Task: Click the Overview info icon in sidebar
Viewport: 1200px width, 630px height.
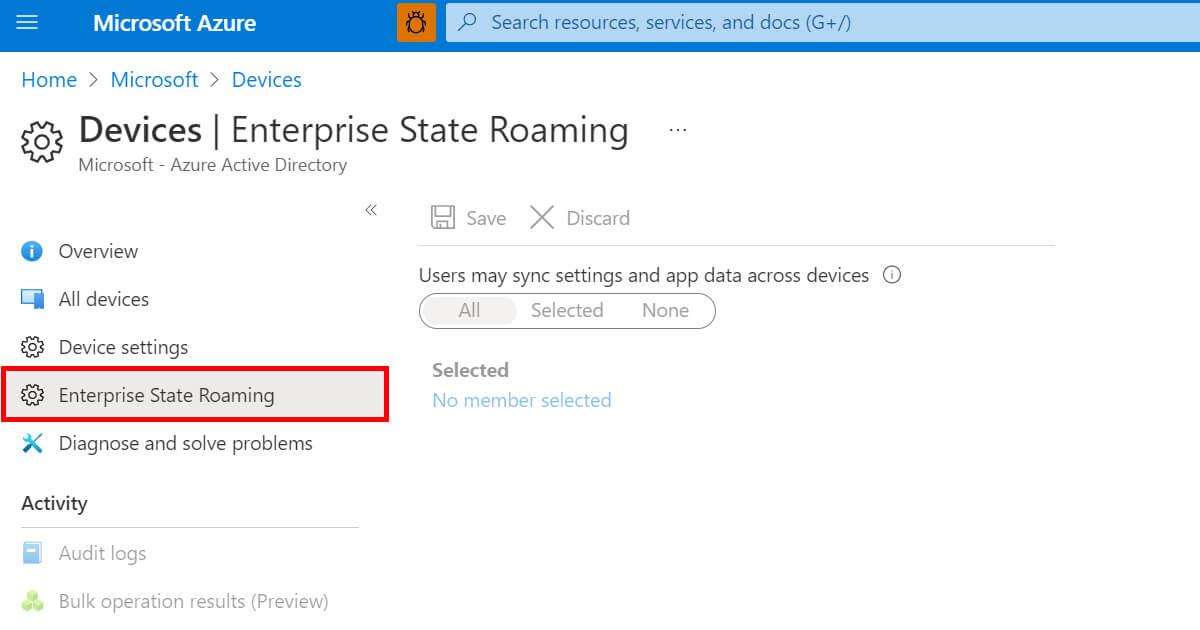Action: tap(31, 251)
